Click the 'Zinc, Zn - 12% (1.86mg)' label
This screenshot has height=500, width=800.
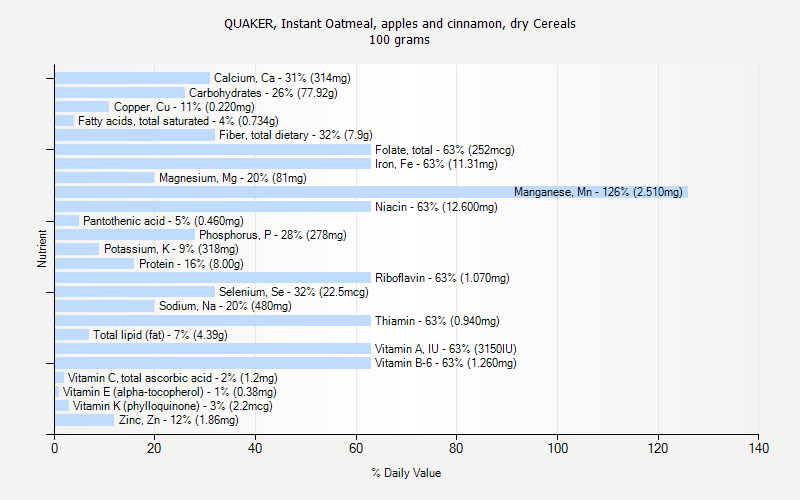click(x=179, y=420)
